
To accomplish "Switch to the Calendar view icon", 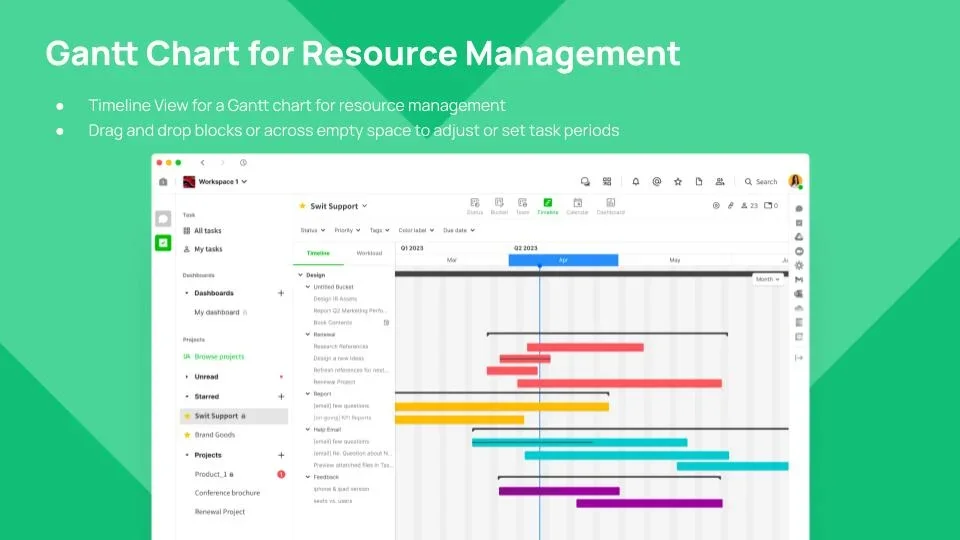I will click(x=577, y=206).
